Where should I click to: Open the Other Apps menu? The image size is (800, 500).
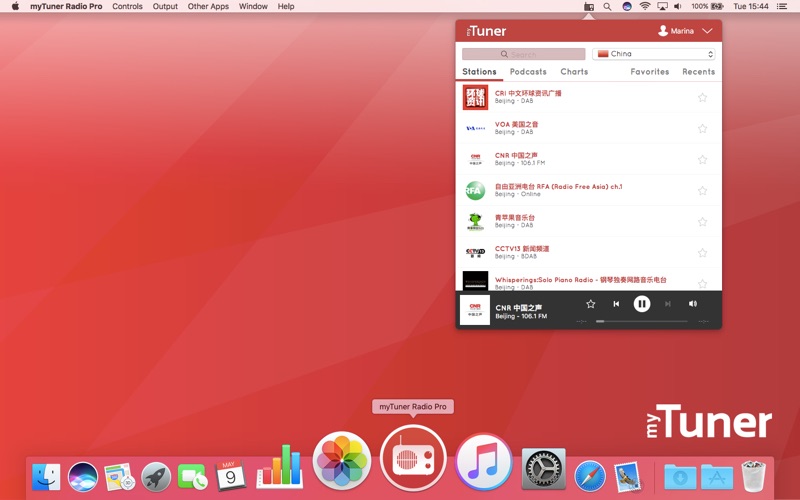(208, 7)
